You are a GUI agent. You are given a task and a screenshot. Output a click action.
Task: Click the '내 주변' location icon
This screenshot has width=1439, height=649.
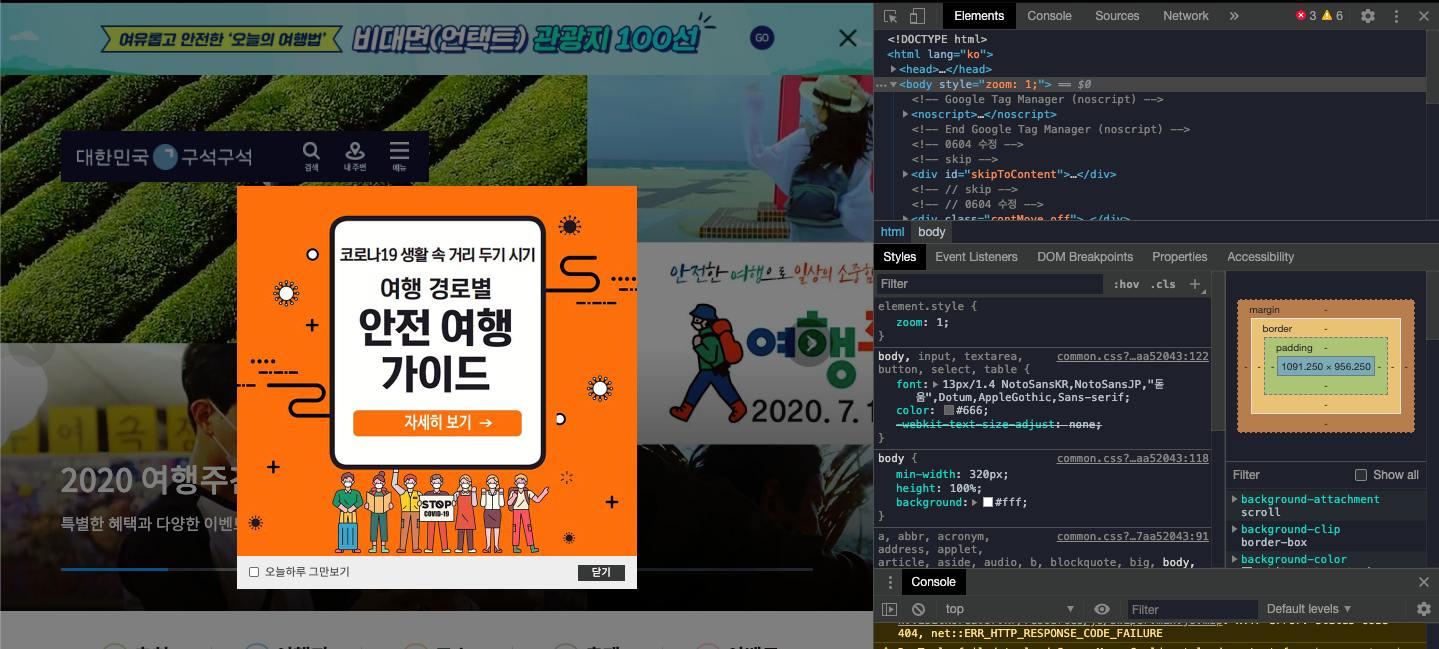coord(355,156)
